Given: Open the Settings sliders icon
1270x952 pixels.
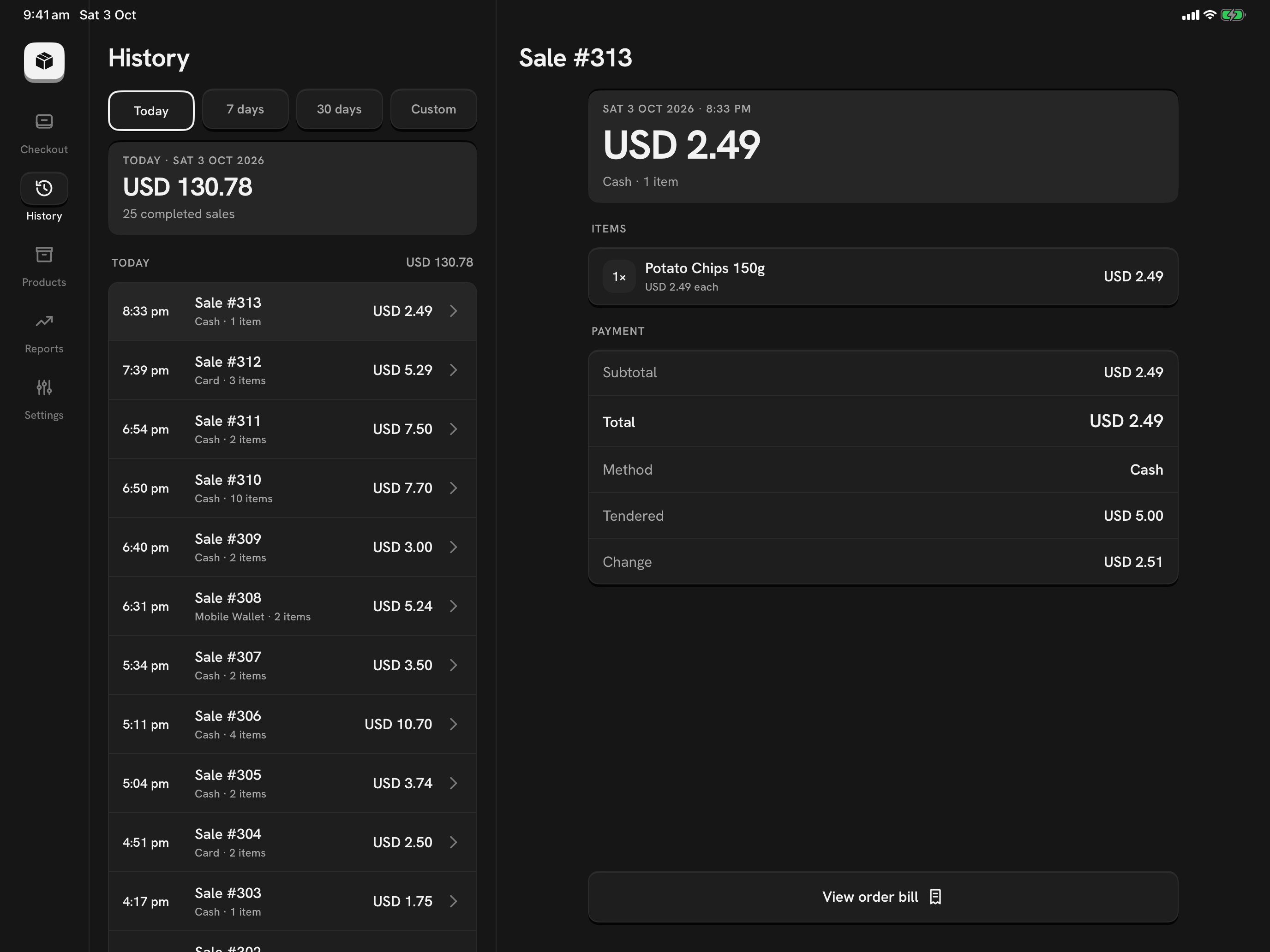Looking at the screenshot, I should (x=44, y=388).
